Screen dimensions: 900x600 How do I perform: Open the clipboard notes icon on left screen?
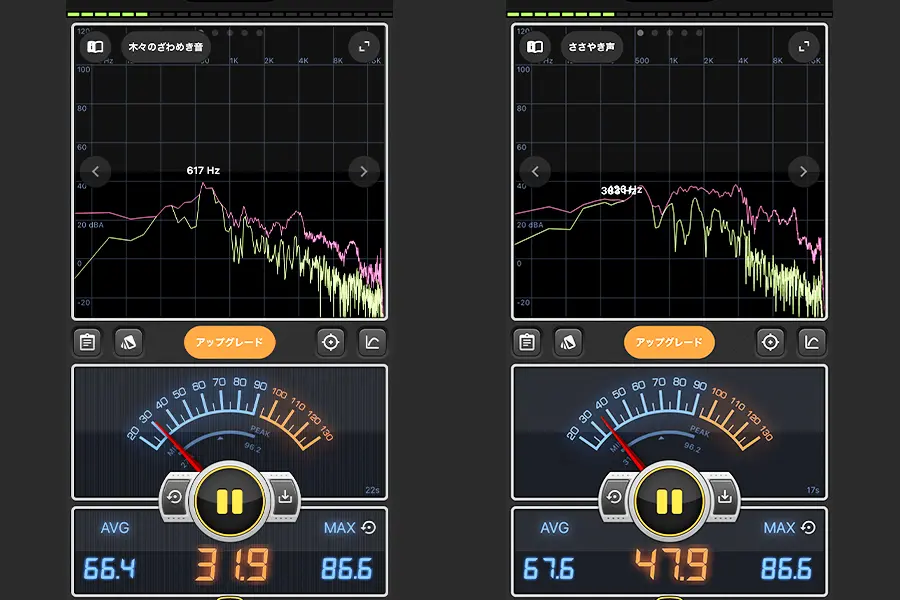pos(87,343)
